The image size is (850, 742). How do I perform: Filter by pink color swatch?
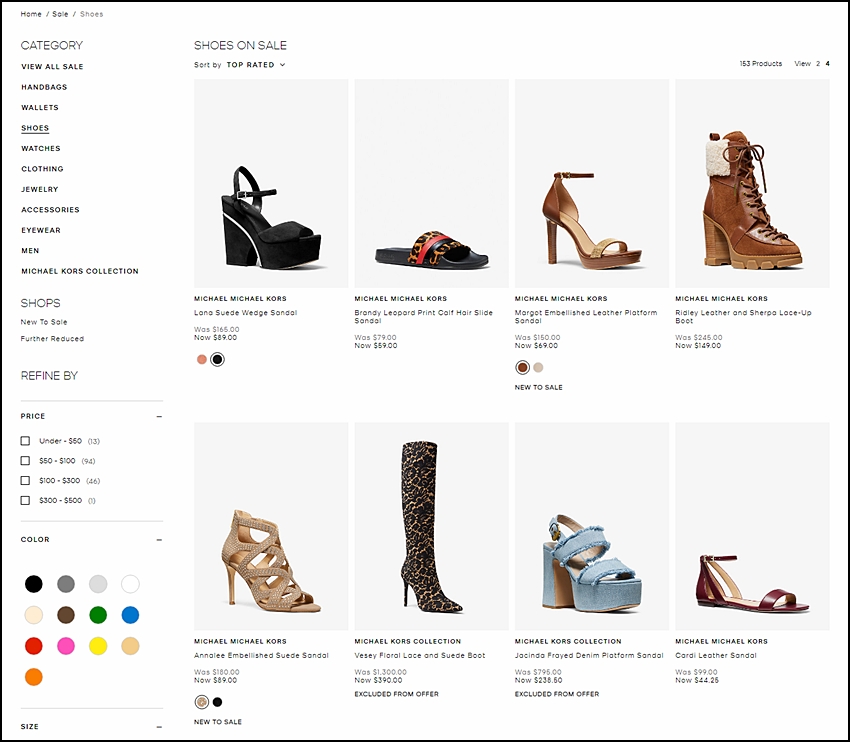66,646
